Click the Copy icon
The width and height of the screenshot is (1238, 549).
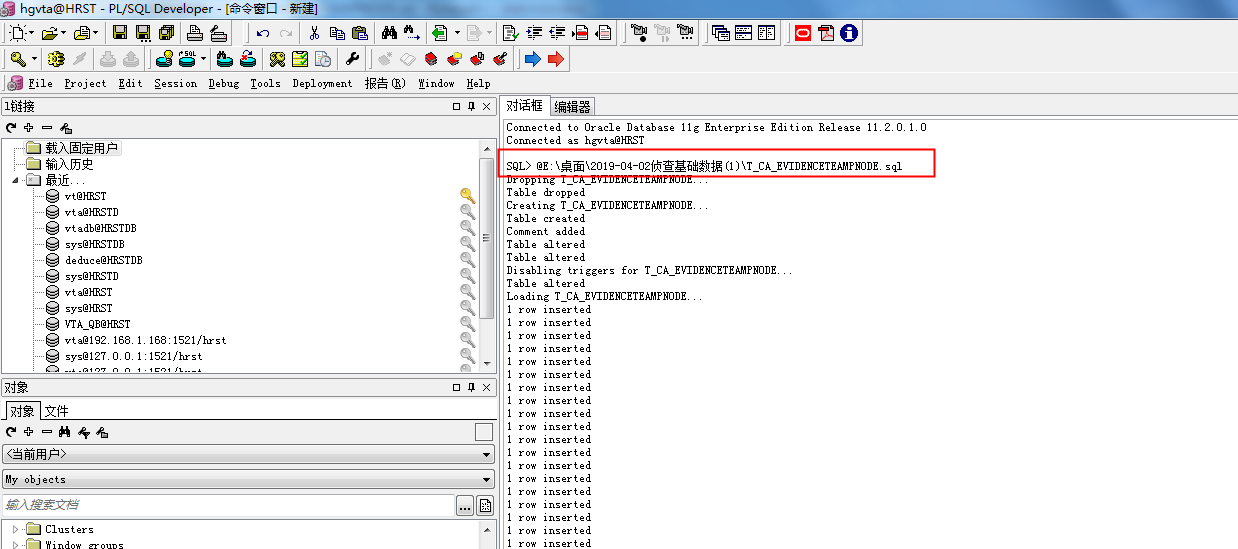[x=337, y=33]
